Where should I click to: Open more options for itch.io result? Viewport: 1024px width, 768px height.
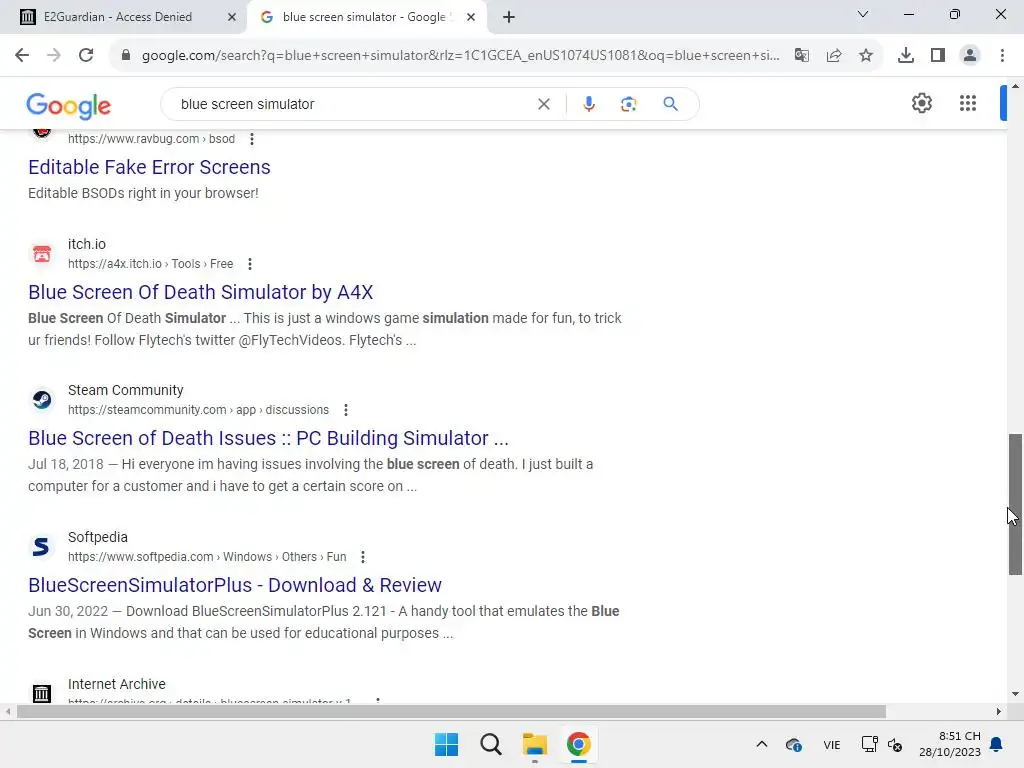[x=249, y=264]
